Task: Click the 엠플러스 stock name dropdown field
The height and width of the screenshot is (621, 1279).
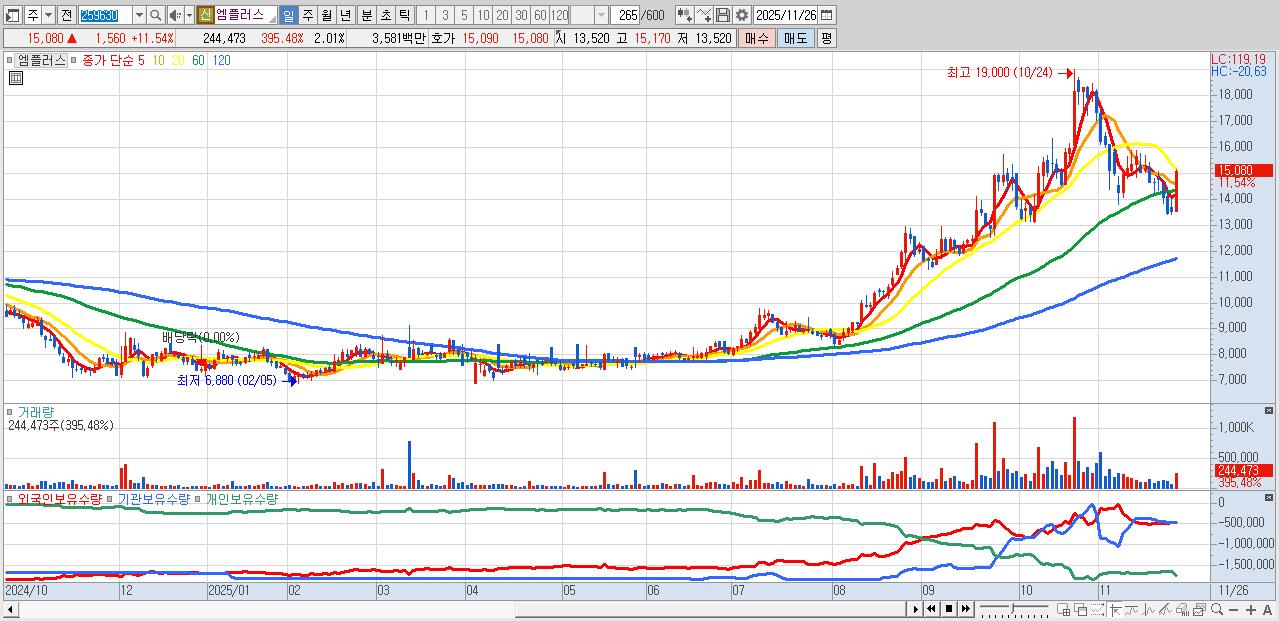Action: 246,15
